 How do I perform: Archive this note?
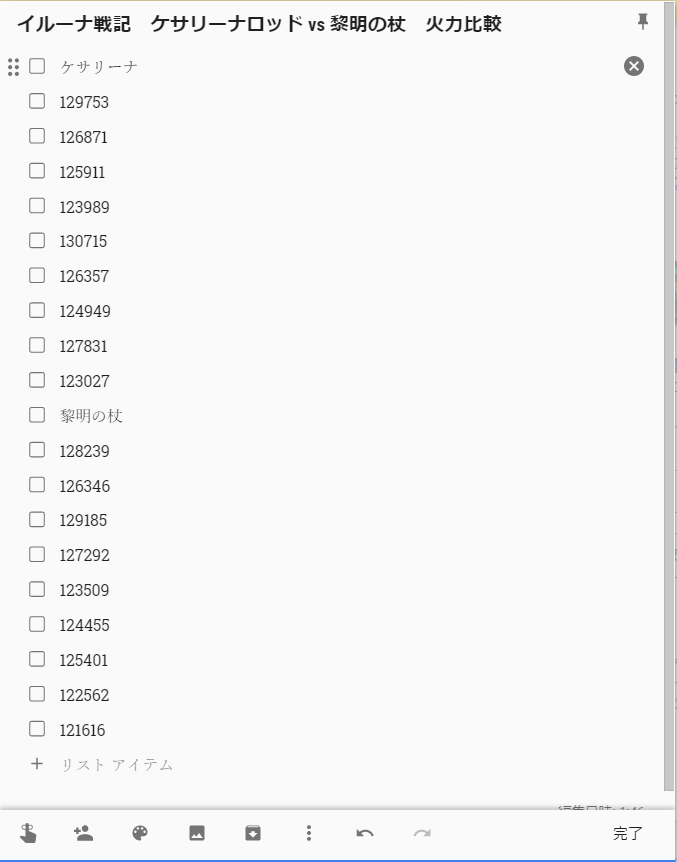click(253, 833)
